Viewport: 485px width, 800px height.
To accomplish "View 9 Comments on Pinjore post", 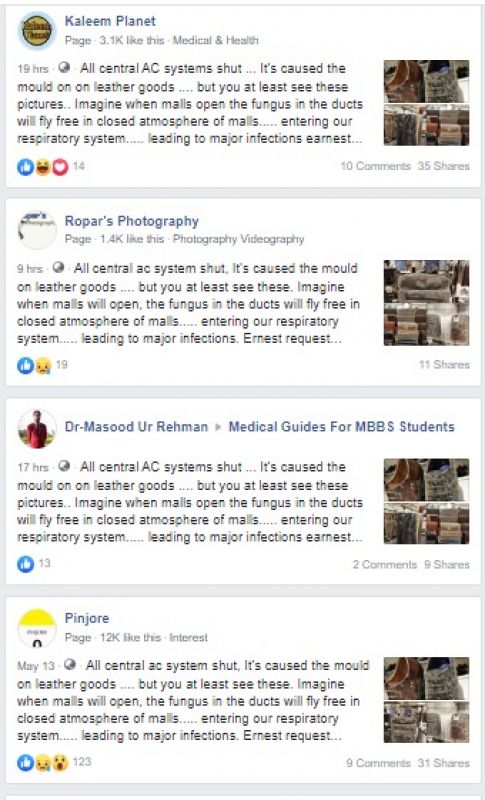I will point(378,763).
